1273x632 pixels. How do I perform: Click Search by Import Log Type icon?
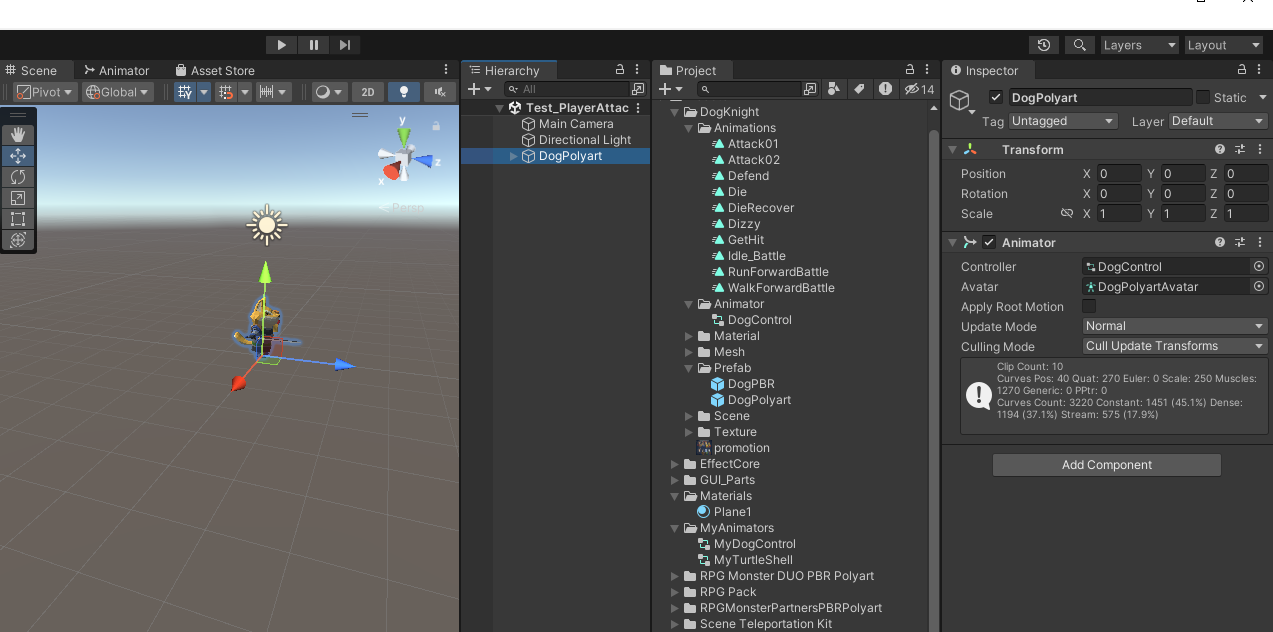coord(885,89)
